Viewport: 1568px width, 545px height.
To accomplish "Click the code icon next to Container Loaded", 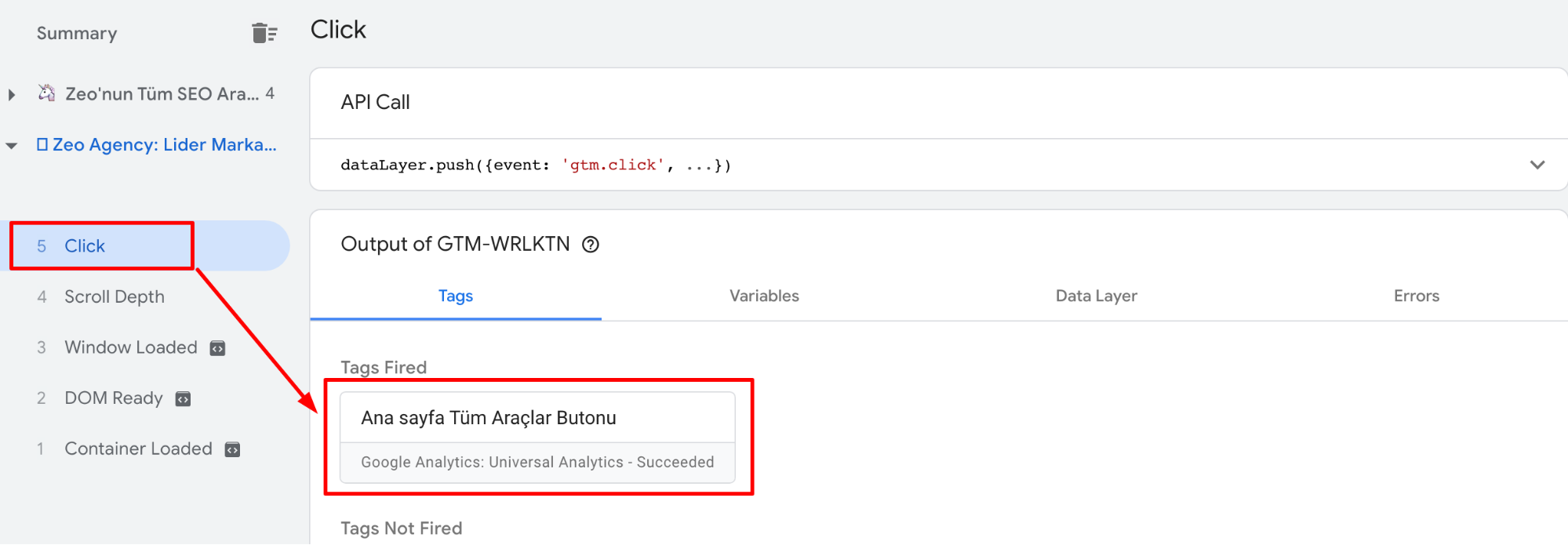I will pos(232,449).
